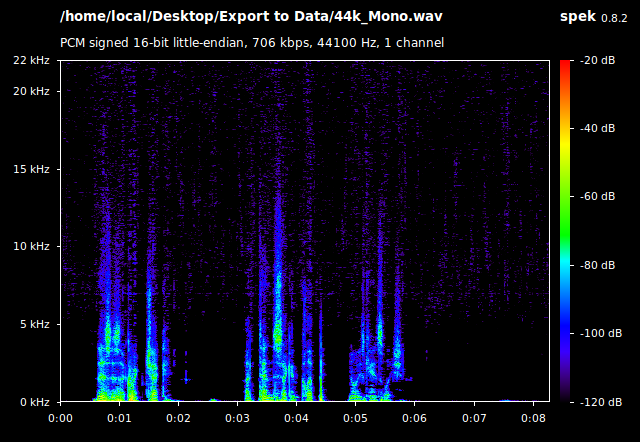
Task: Click the red top of color scale bar
Action: (x=564, y=65)
